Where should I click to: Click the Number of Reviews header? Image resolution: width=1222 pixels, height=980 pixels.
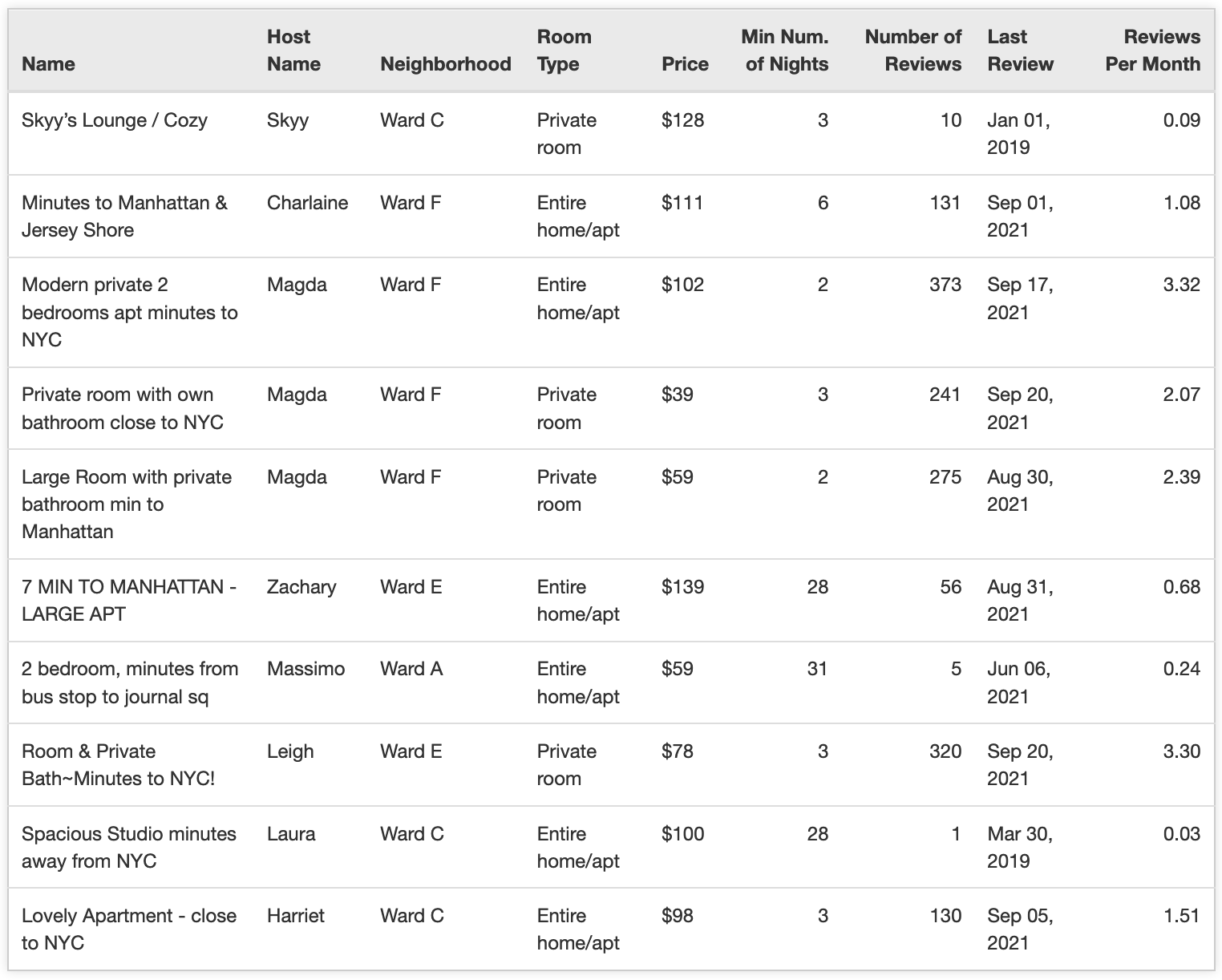(912, 51)
